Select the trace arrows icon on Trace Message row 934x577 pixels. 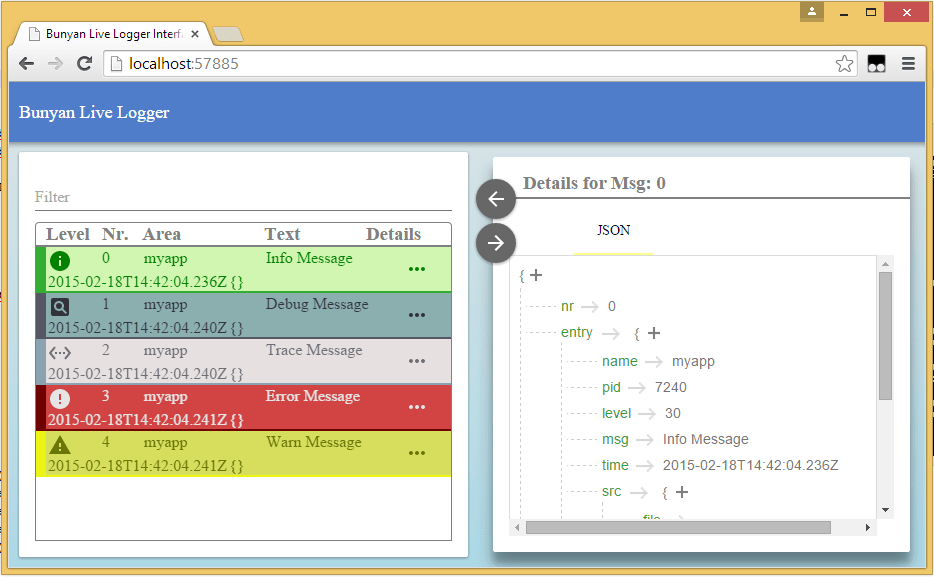click(x=60, y=353)
